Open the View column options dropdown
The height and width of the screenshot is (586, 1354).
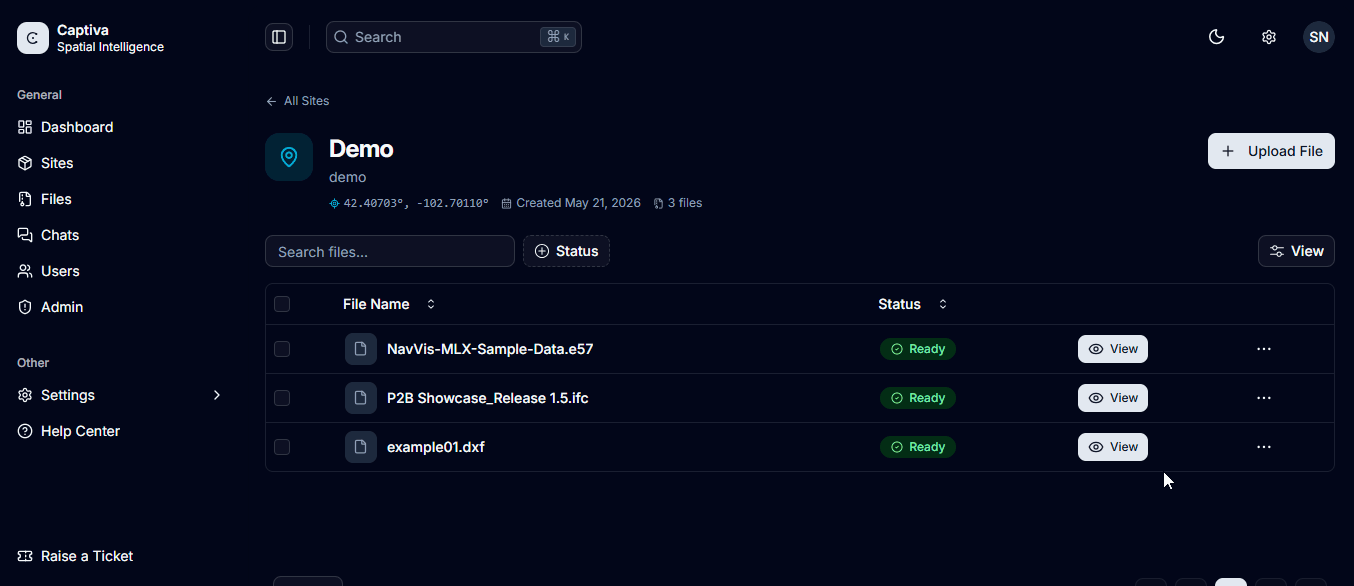pos(1296,251)
